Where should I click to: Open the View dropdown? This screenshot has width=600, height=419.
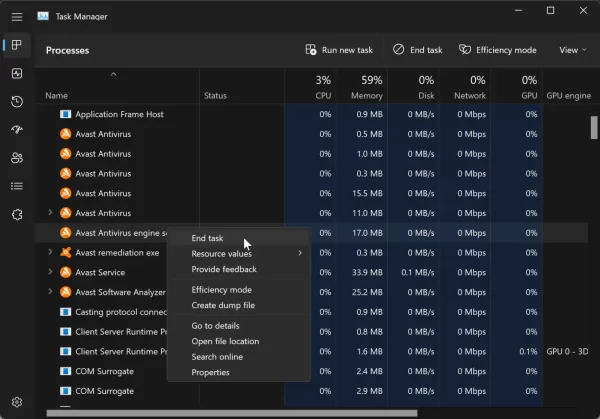[573, 50]
